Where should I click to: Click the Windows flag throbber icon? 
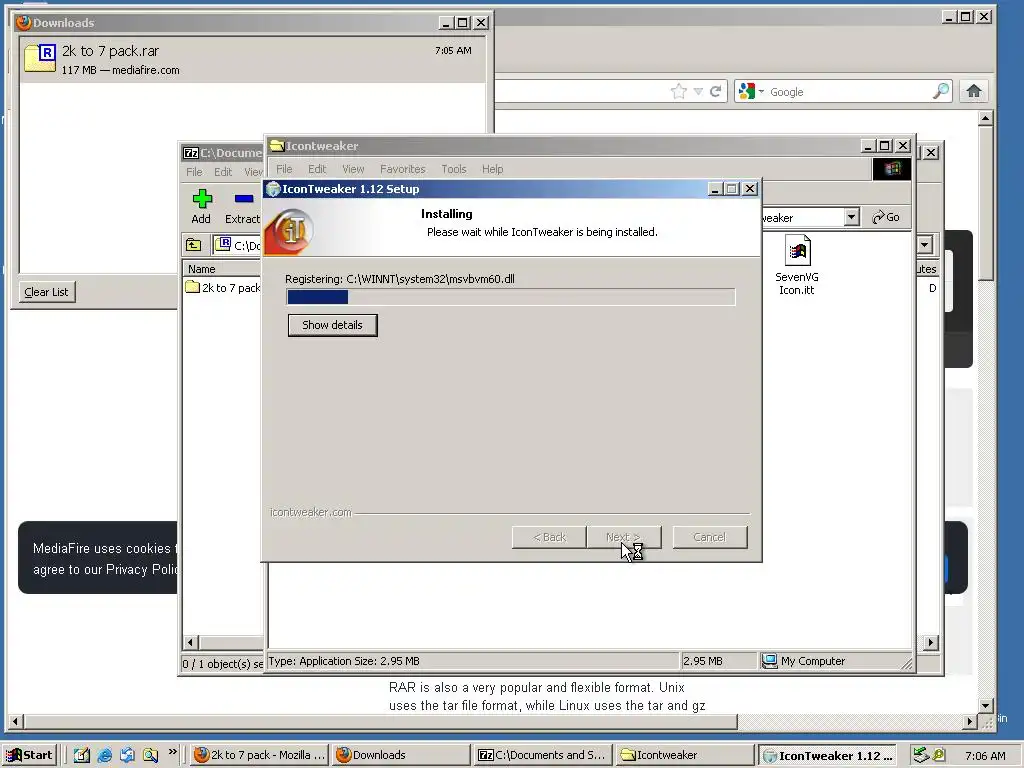[x=891, y=169]
